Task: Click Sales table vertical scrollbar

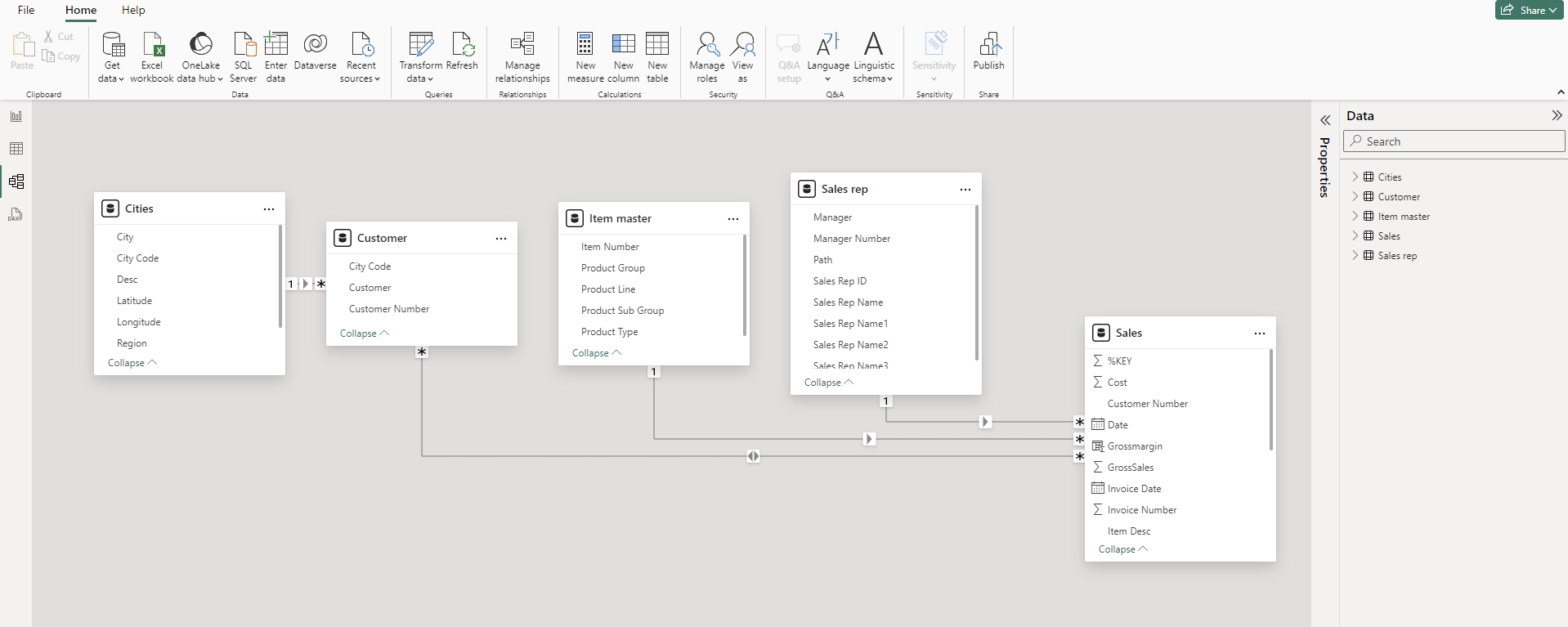Action: [1271, 400]
